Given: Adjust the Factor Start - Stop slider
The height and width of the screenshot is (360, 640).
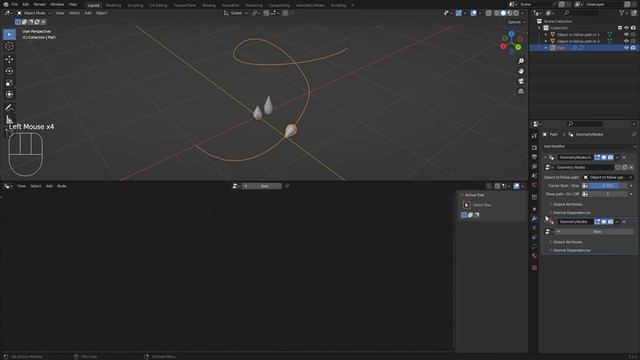Looking at the screenshot, I should tap(608, 186).
